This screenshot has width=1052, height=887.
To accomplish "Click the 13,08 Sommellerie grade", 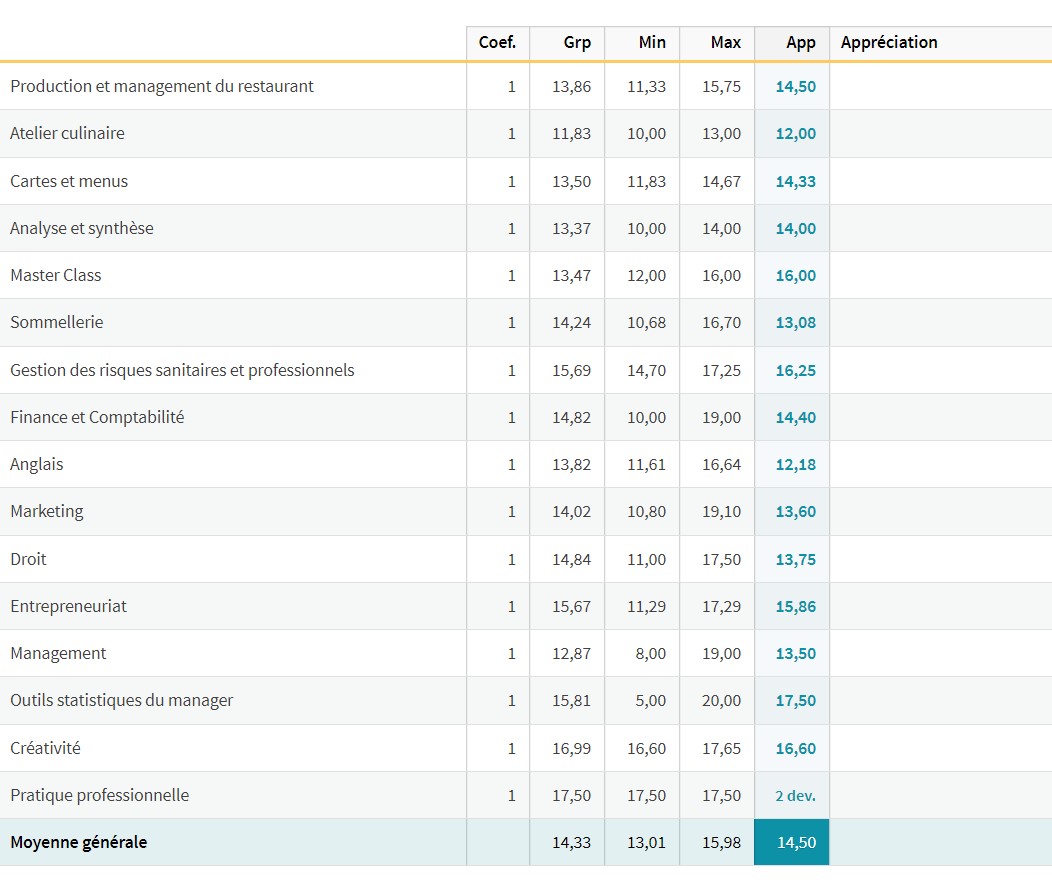I will [795, 323].
